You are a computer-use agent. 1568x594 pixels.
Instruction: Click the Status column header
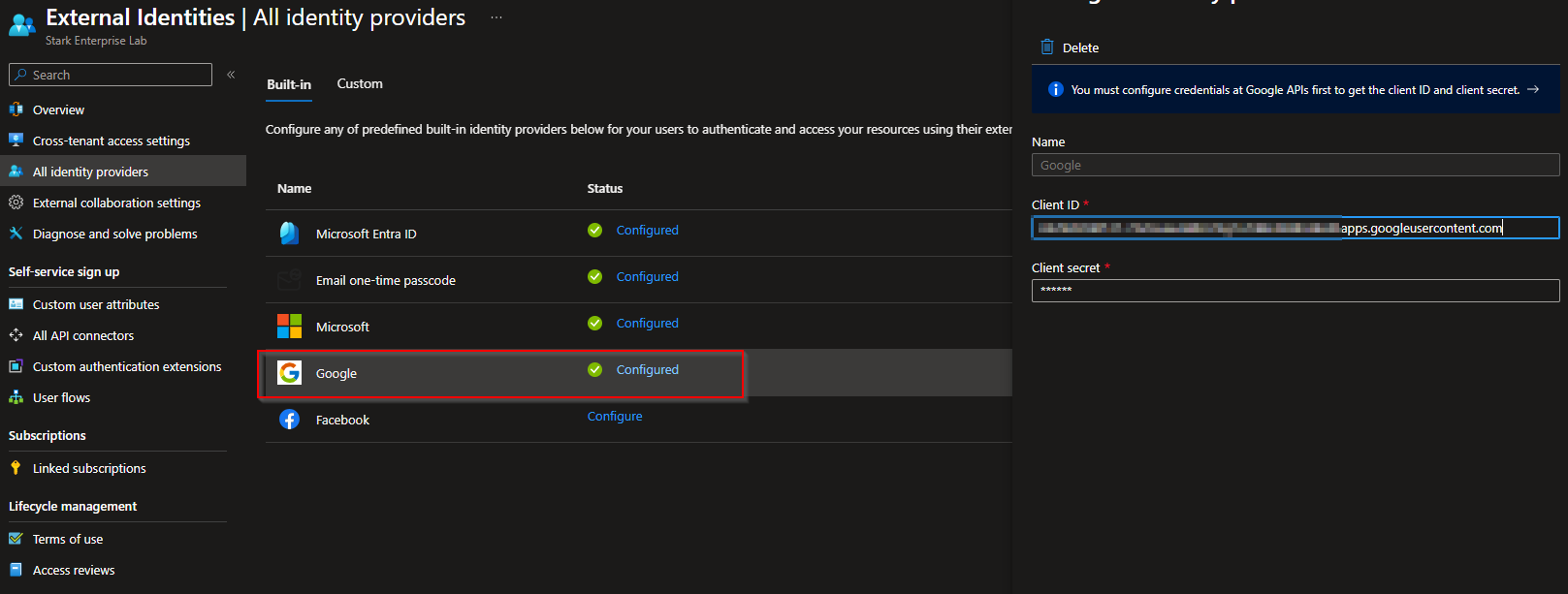605,189
